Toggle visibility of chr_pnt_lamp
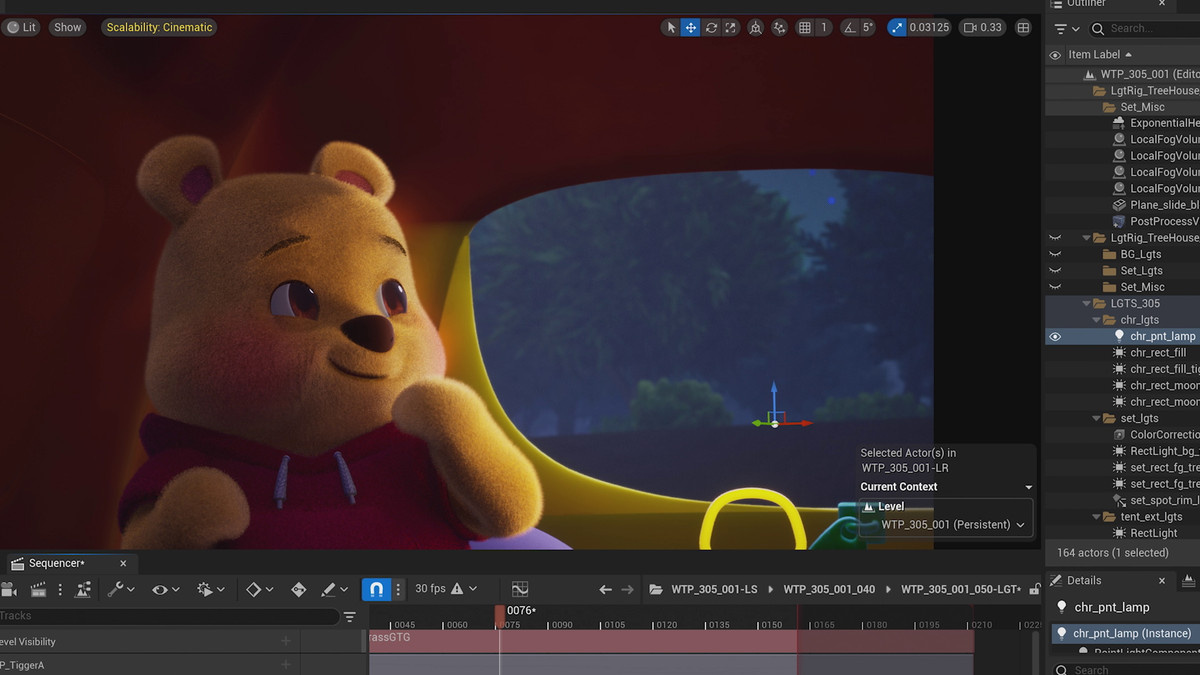The width and height of the screenshot is (1200, 675). click(x=1055, y=336)
